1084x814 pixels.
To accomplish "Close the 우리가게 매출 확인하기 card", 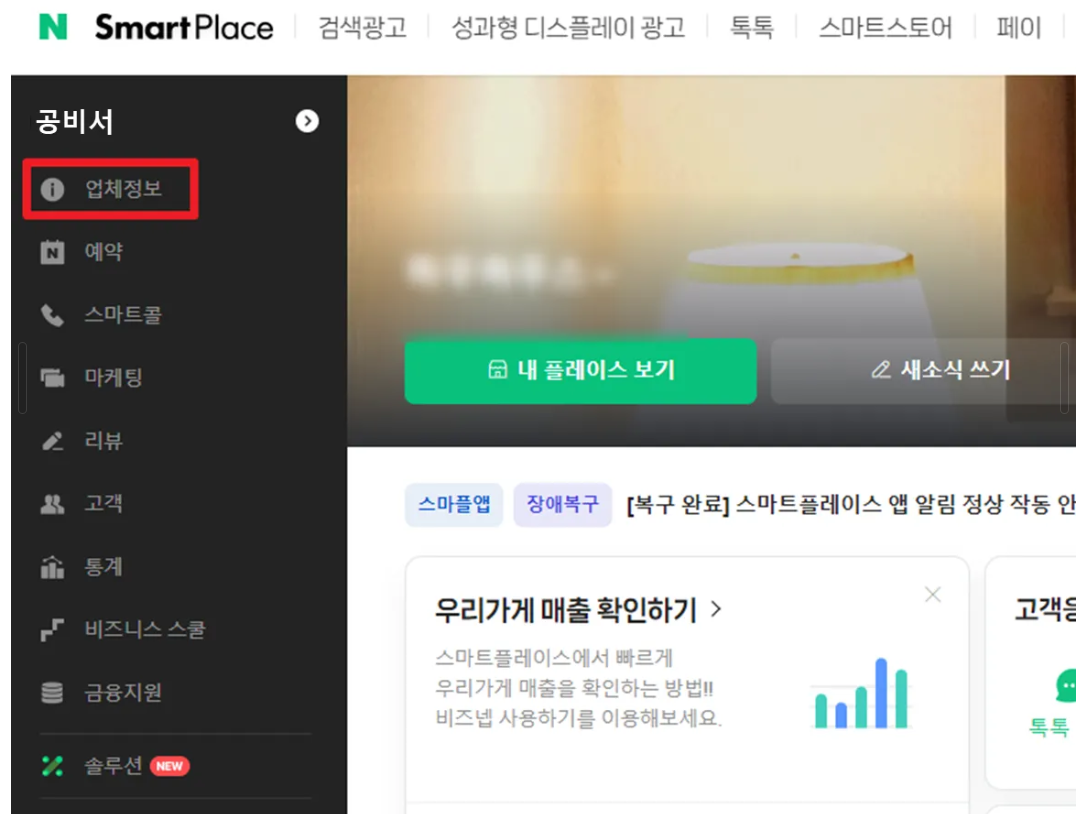I will (x=933, y=595).
